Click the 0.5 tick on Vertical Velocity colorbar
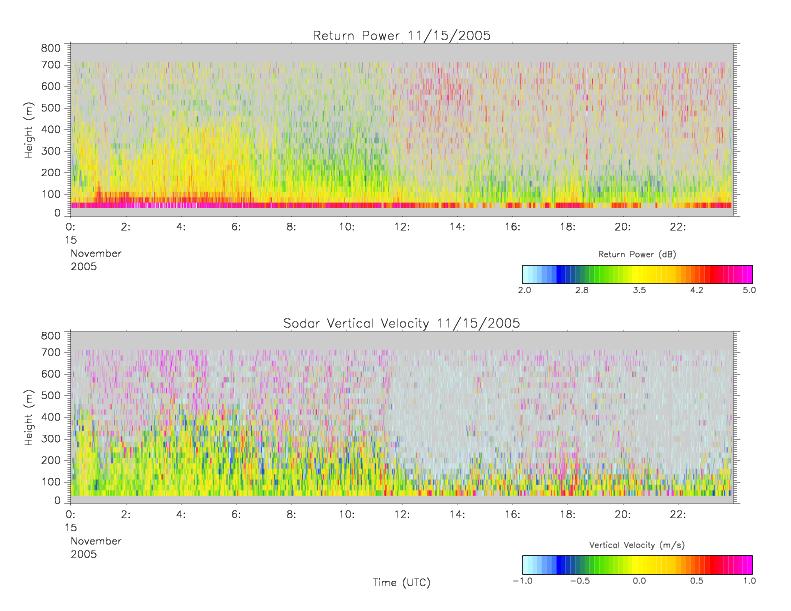 tap(697, 581)
